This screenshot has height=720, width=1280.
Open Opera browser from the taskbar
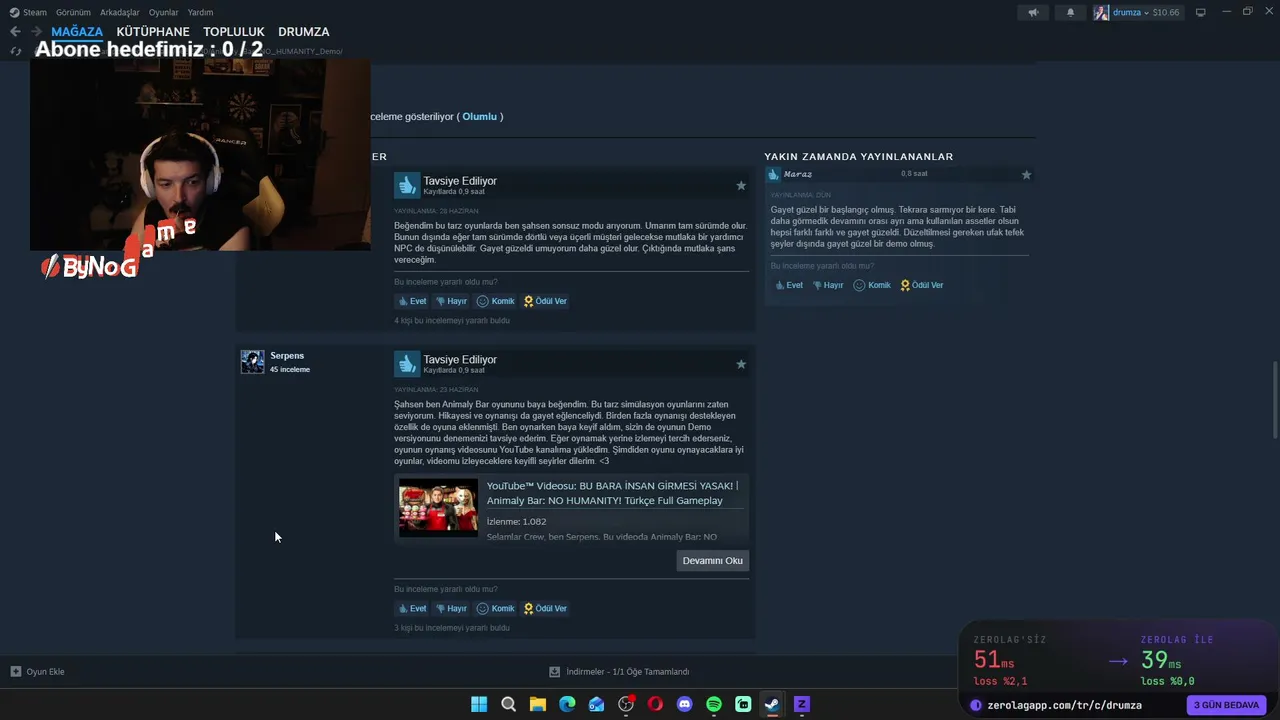click(655, 704)
